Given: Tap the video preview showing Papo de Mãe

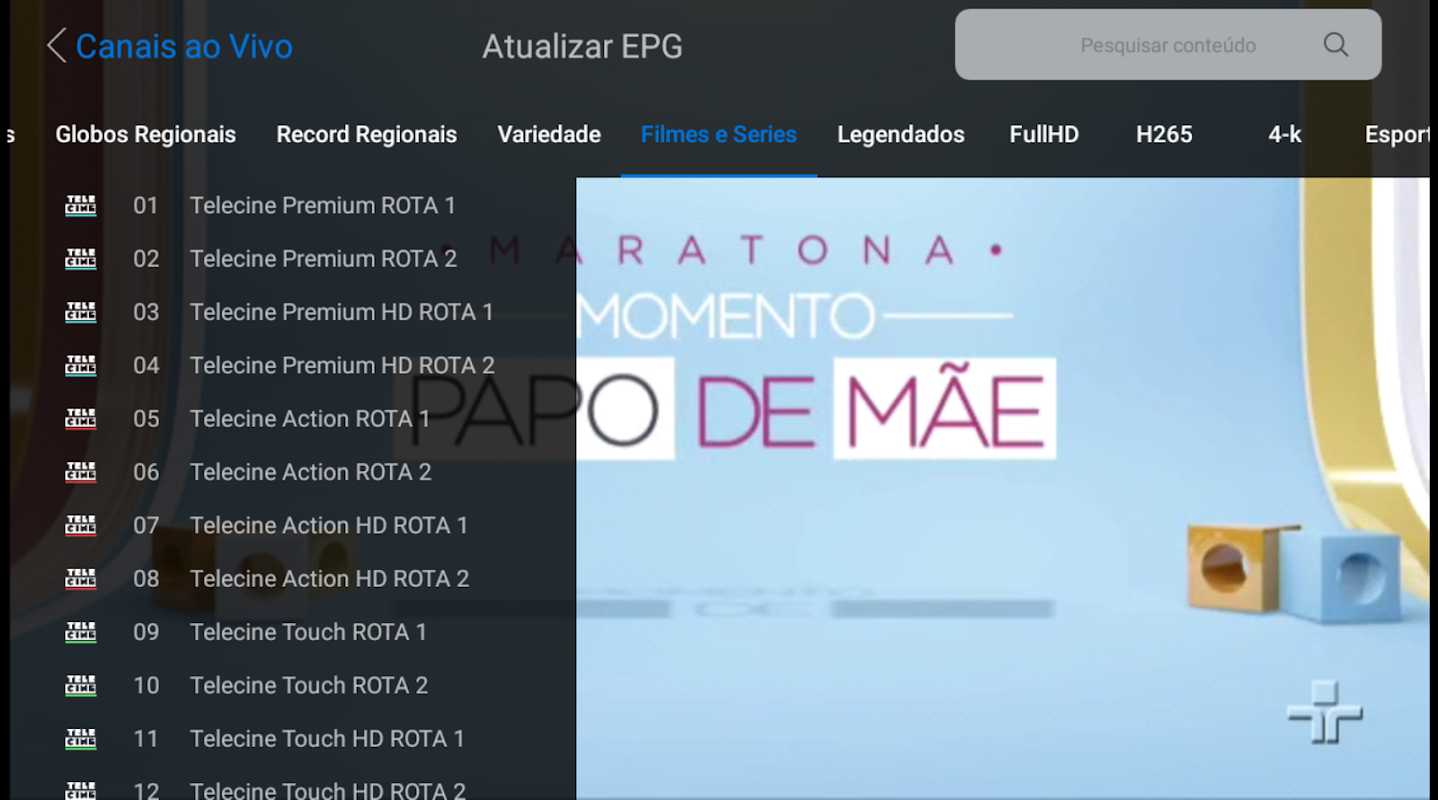Looking at the screenshot, I should (x=1003, y=488).
